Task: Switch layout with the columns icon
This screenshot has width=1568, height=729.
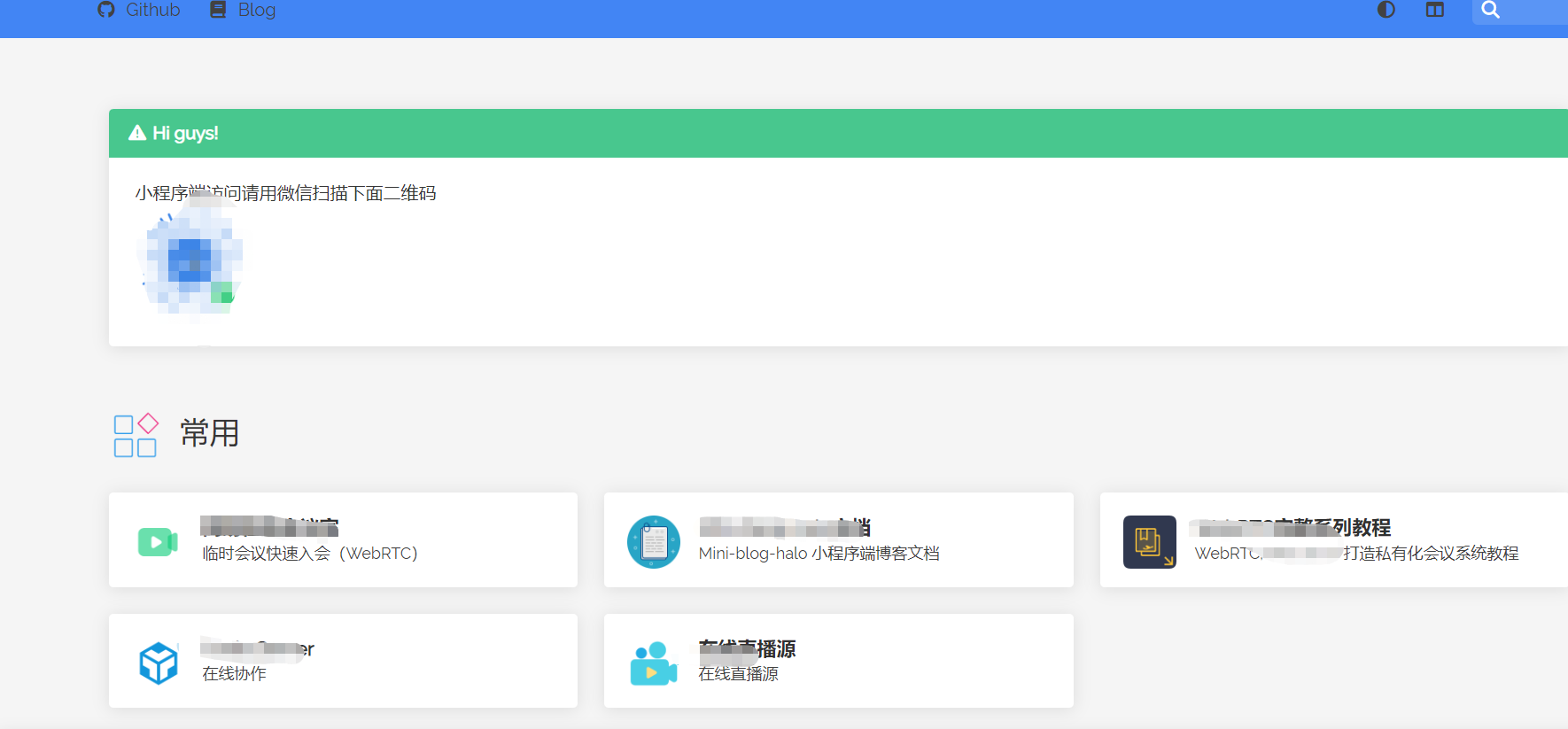Action: coord(1435,10)
